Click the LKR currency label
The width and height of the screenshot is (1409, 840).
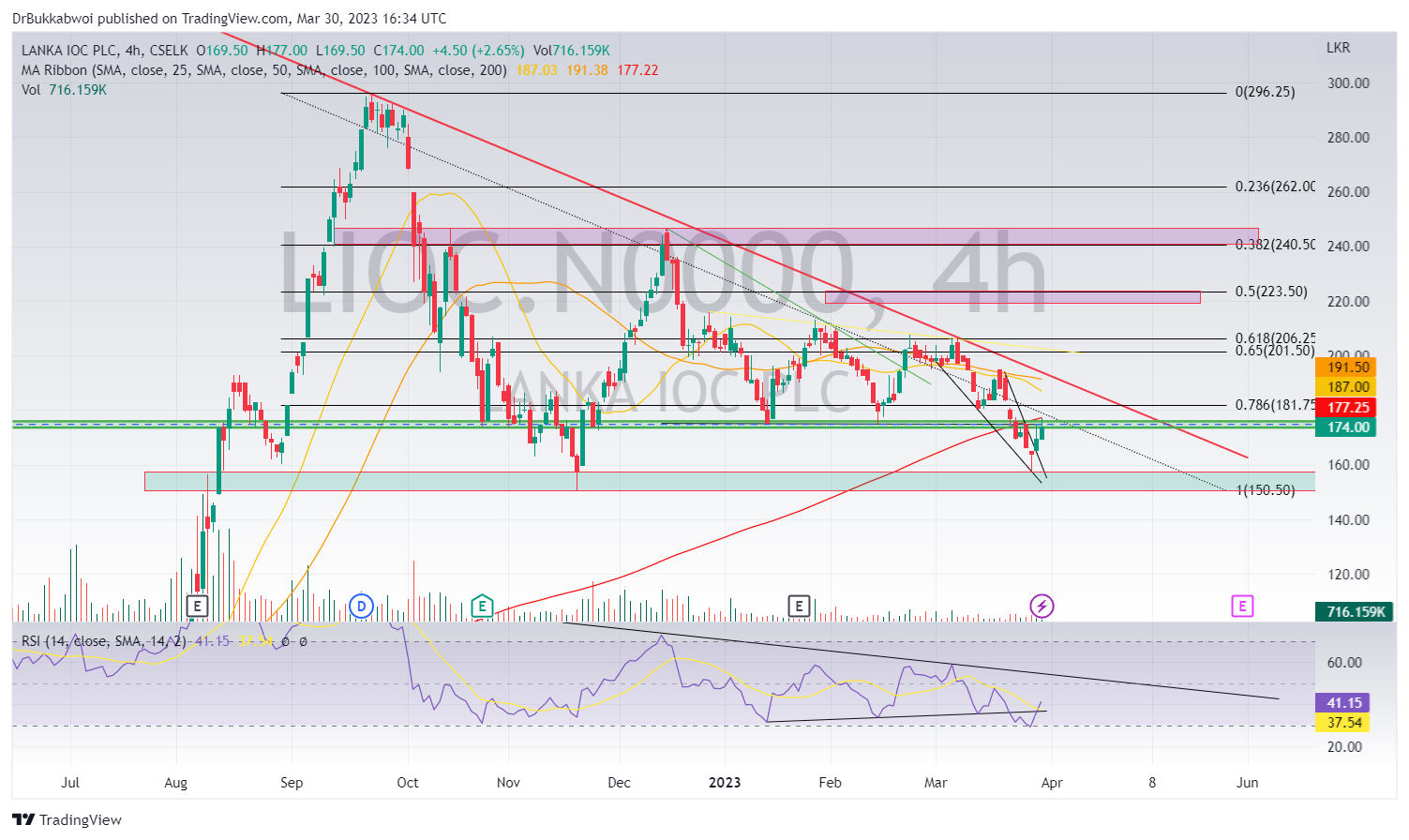point(1339,48)
